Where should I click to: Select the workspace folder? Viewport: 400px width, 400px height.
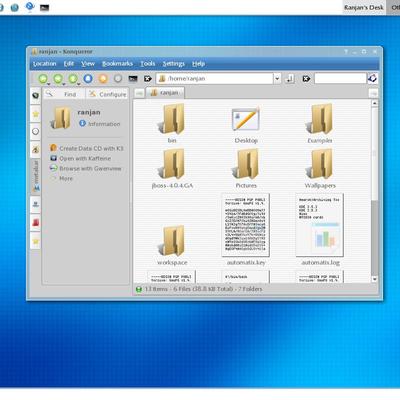coord(172,245)
